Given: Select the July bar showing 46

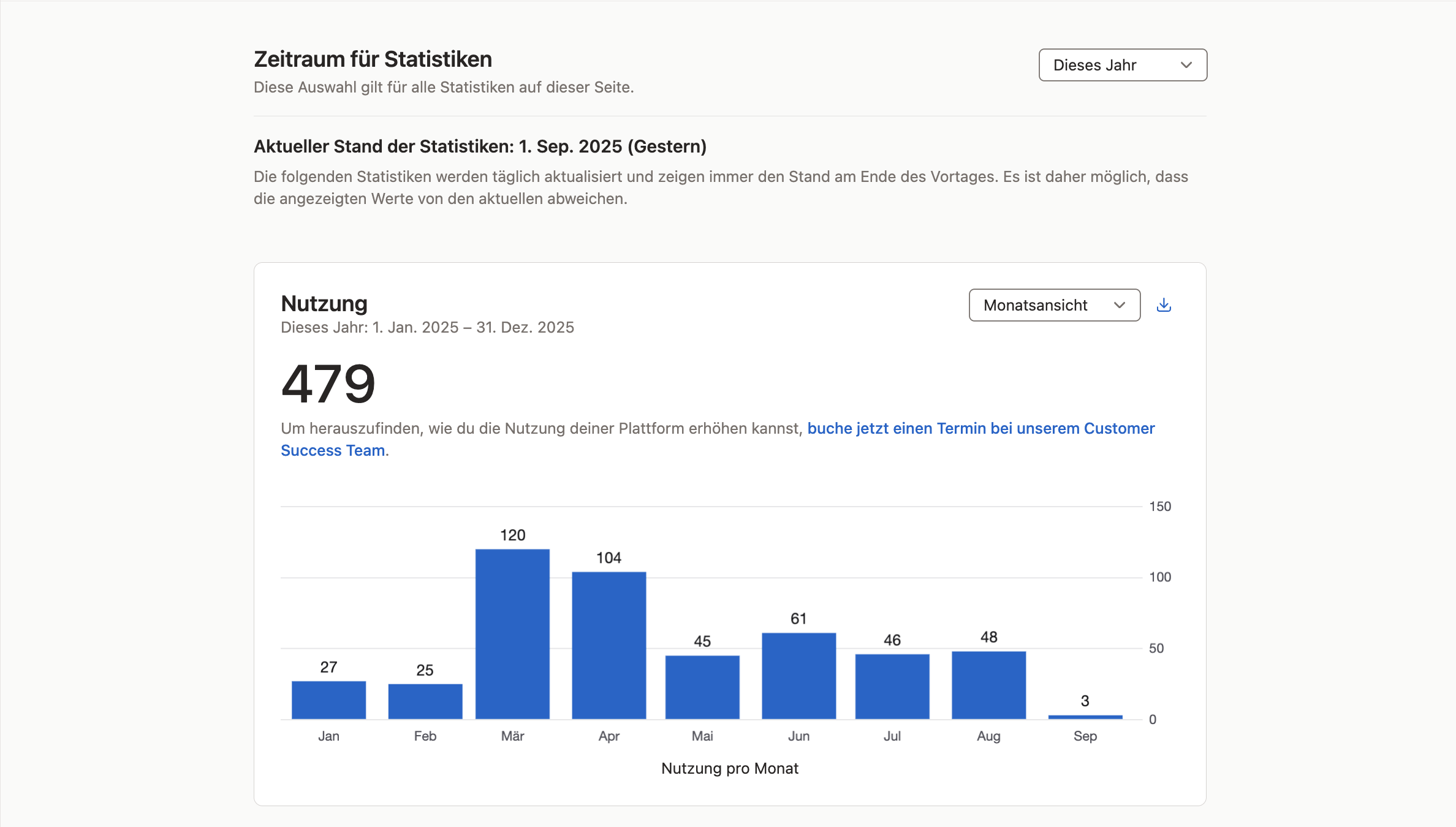Looking at the screenshot, I should (892, 686).
